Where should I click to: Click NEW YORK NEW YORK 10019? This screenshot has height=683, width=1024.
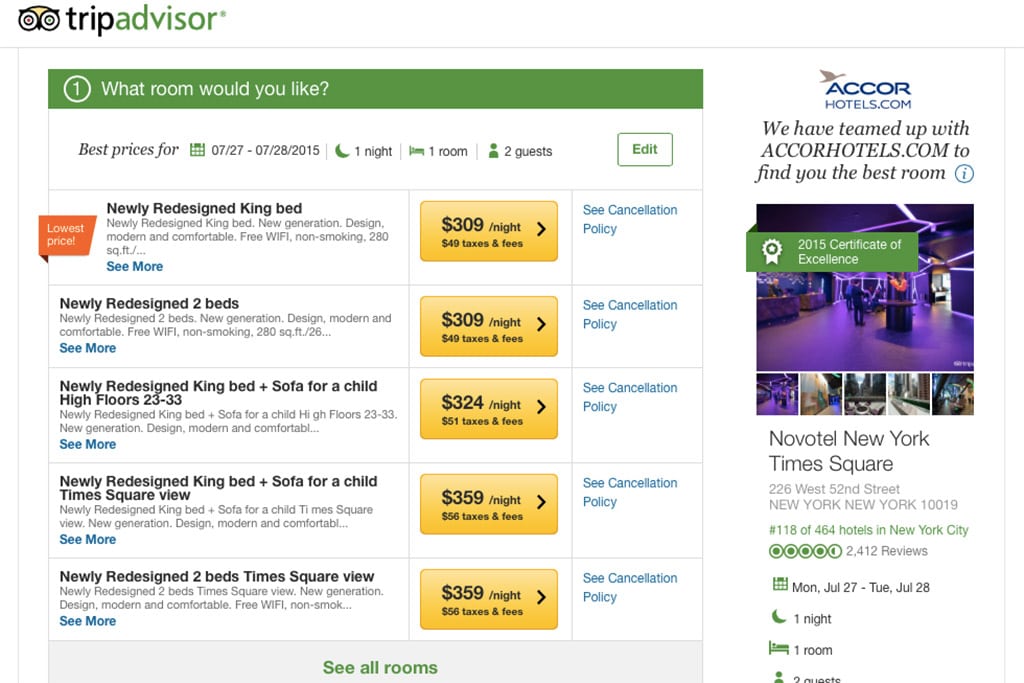[x=863, y=505]
